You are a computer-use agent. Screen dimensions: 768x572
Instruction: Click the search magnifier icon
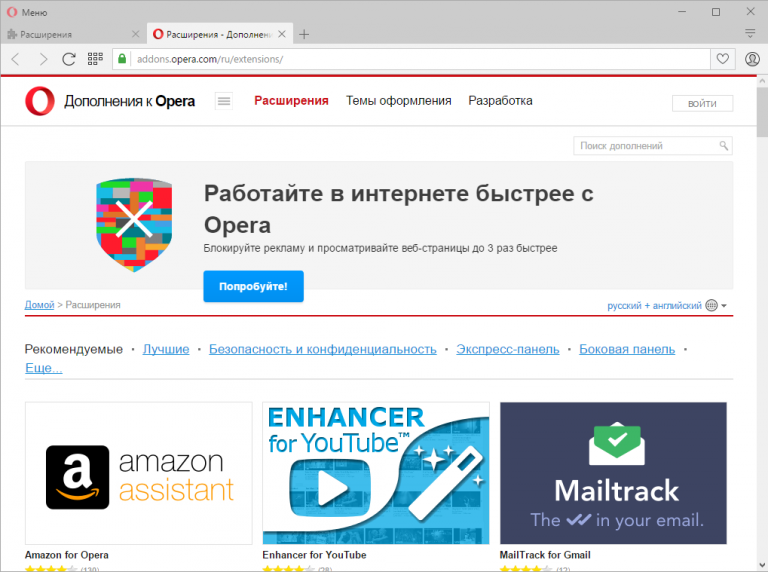click(x=723, y=145)
